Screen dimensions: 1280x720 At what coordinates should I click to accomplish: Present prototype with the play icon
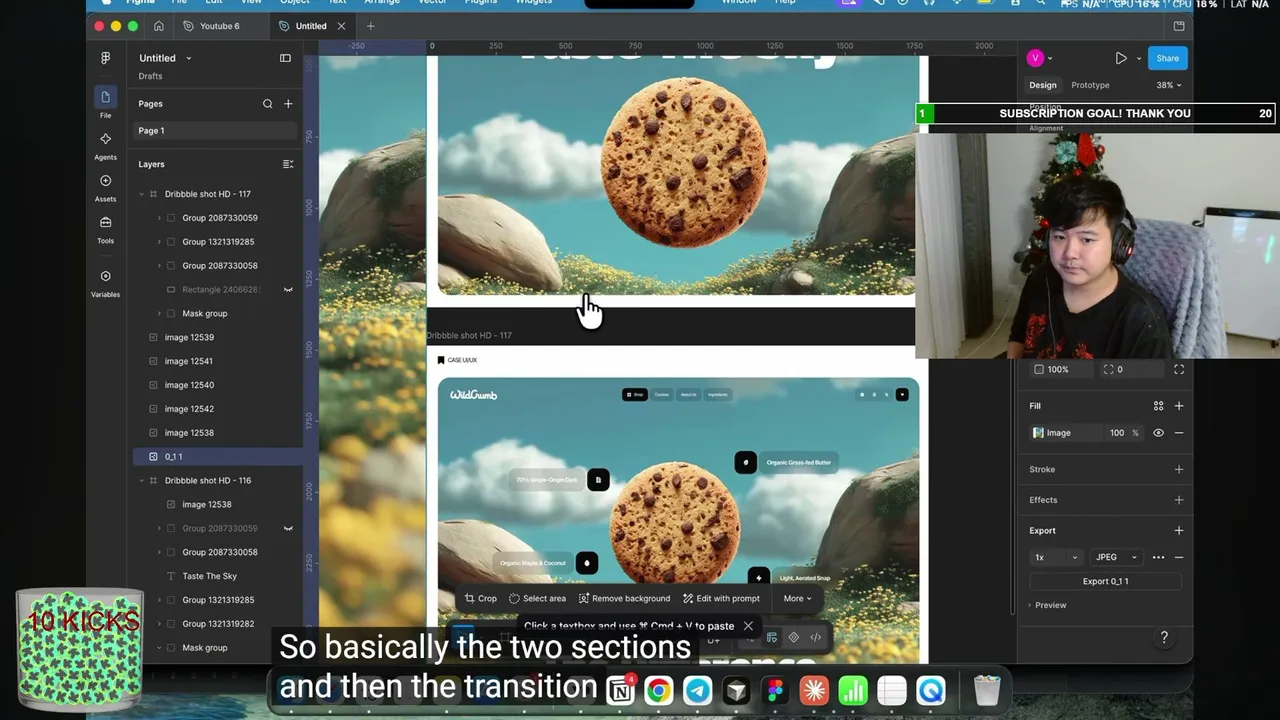[1121, 58]
